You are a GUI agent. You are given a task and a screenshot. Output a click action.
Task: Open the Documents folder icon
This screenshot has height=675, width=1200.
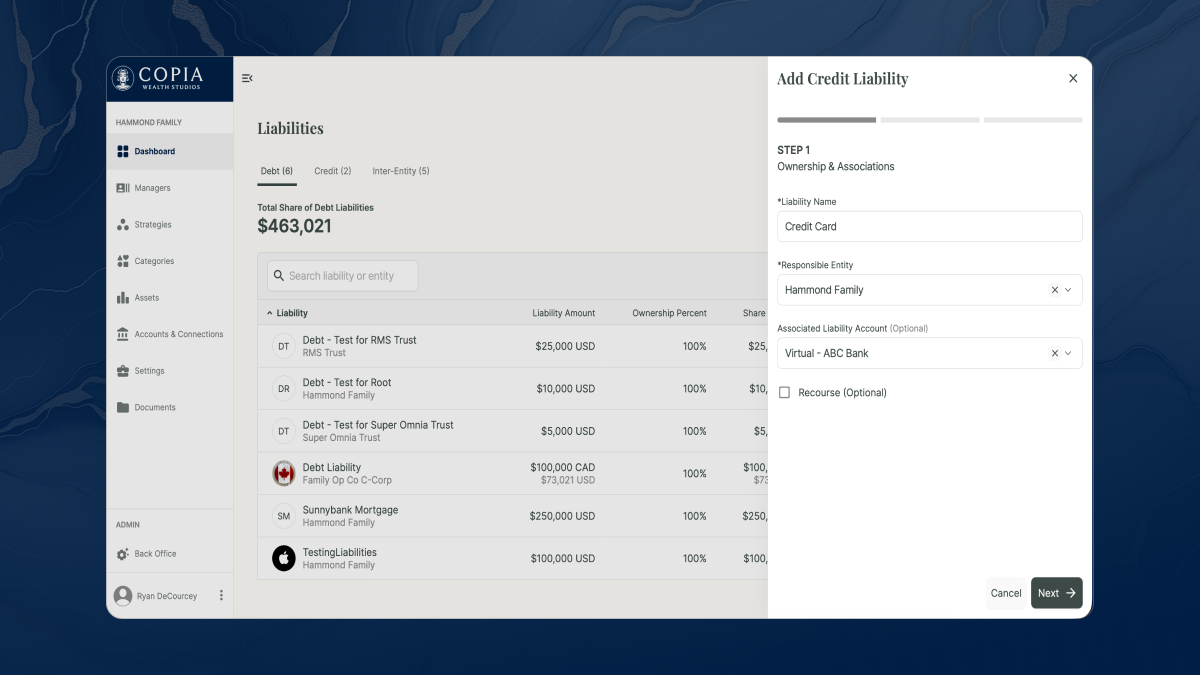click(x=123, y=407)
